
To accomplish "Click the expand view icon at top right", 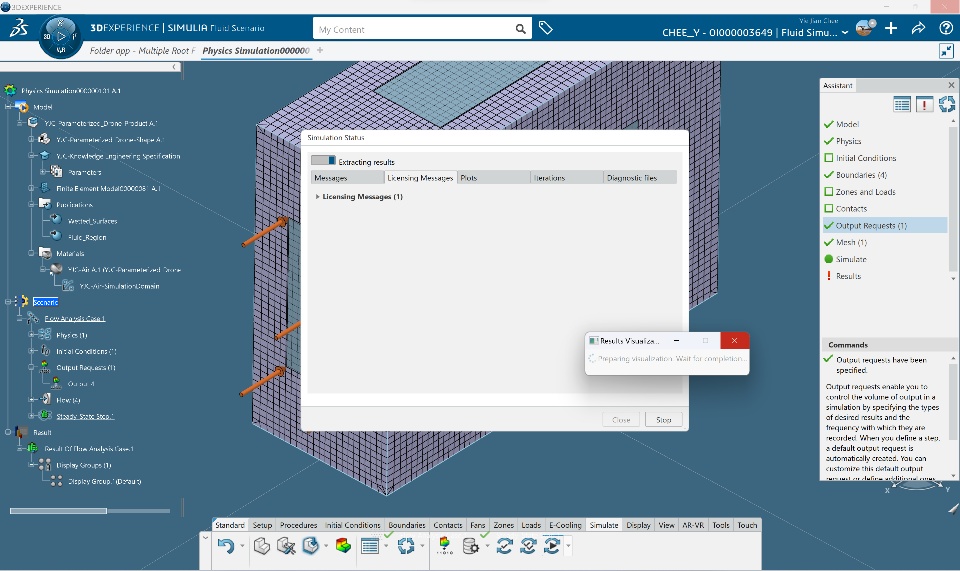I will tap(946, 51).
